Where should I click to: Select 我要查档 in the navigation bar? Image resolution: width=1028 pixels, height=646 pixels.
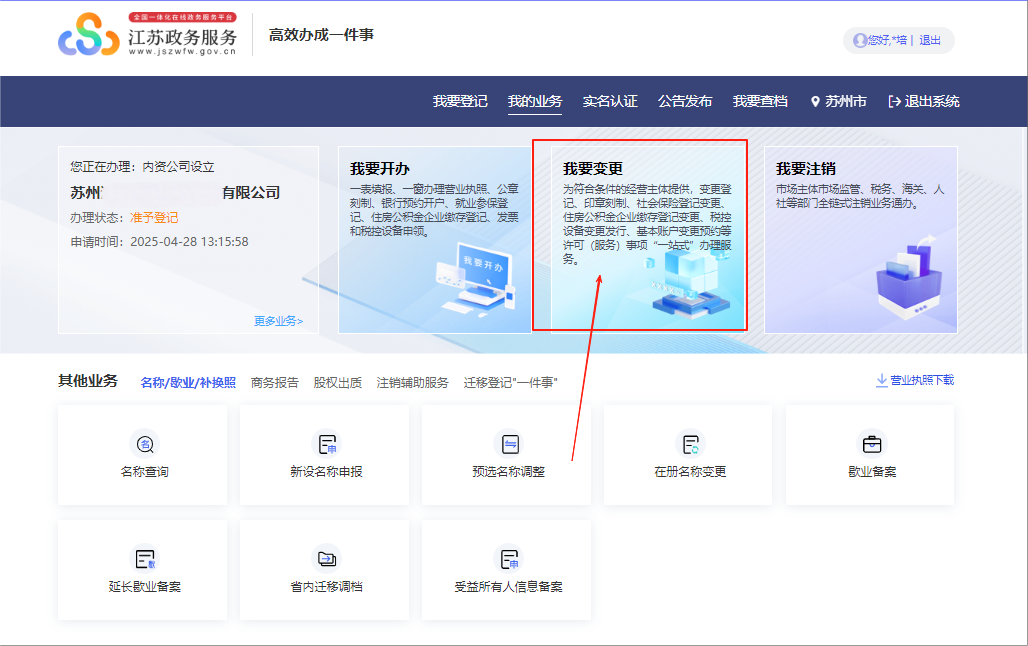click(x=760, y=102)
